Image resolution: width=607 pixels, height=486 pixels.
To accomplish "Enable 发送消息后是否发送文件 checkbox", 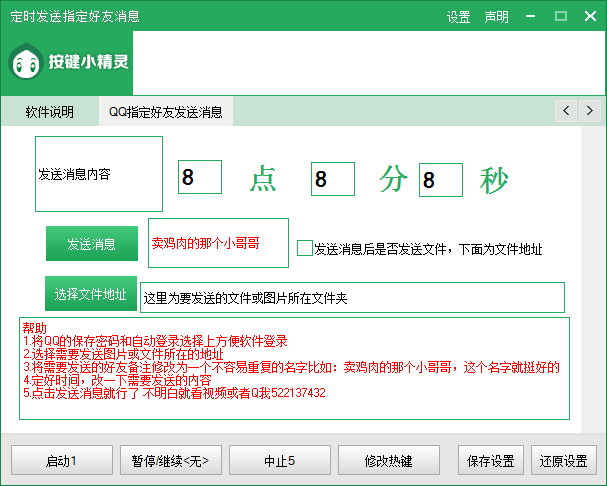I will click(x=305, y=248).
